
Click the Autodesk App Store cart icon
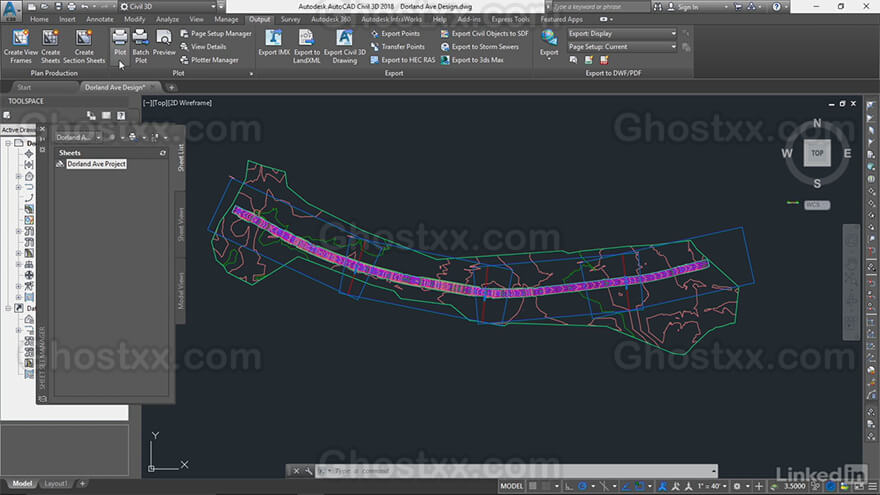click(738, 7)
